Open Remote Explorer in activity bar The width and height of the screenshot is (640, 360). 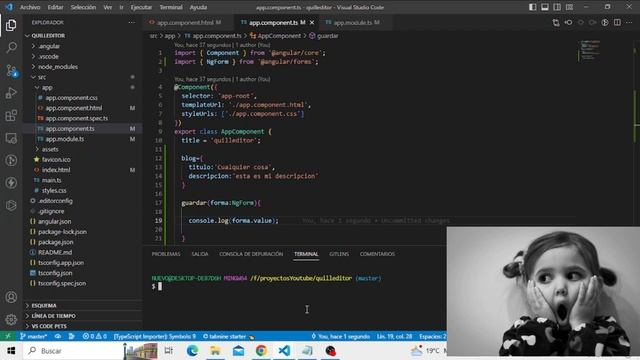pos(11,138)
